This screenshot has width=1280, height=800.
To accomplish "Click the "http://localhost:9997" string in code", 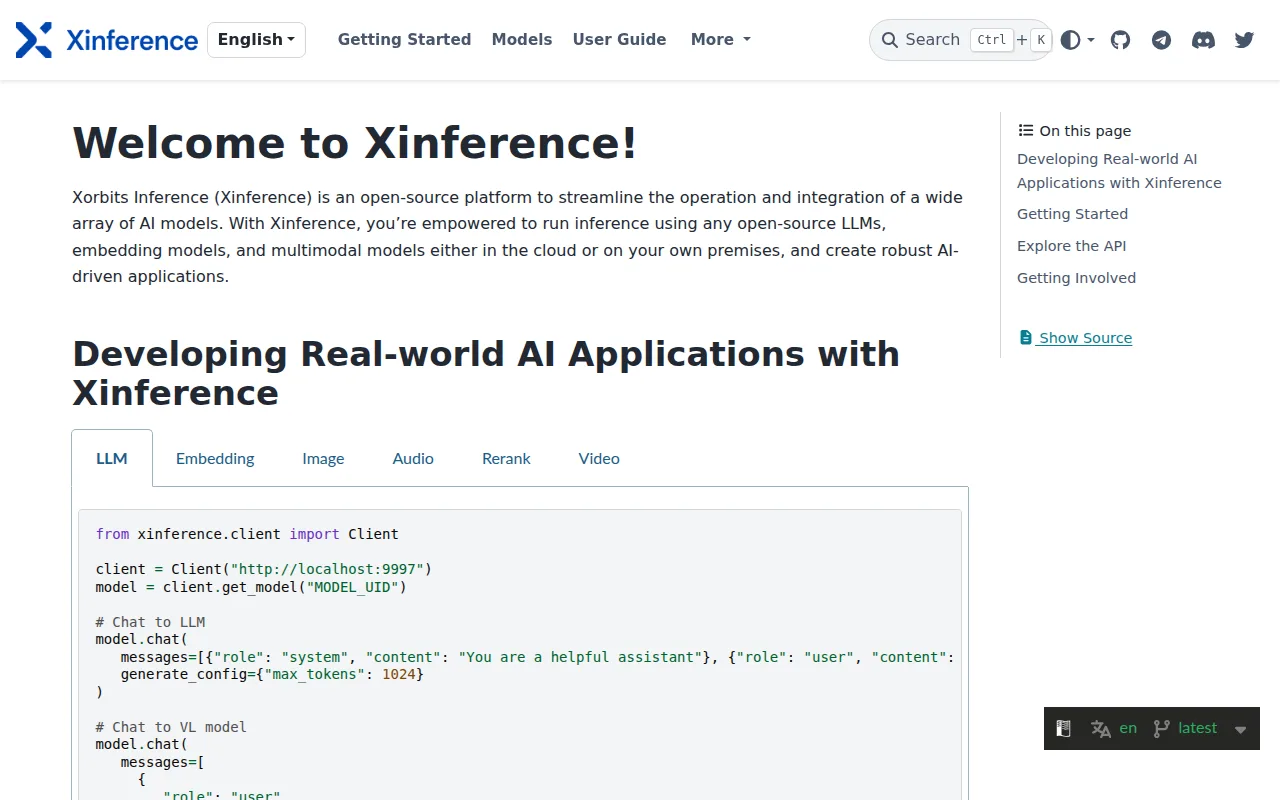I will coord(326,569).
